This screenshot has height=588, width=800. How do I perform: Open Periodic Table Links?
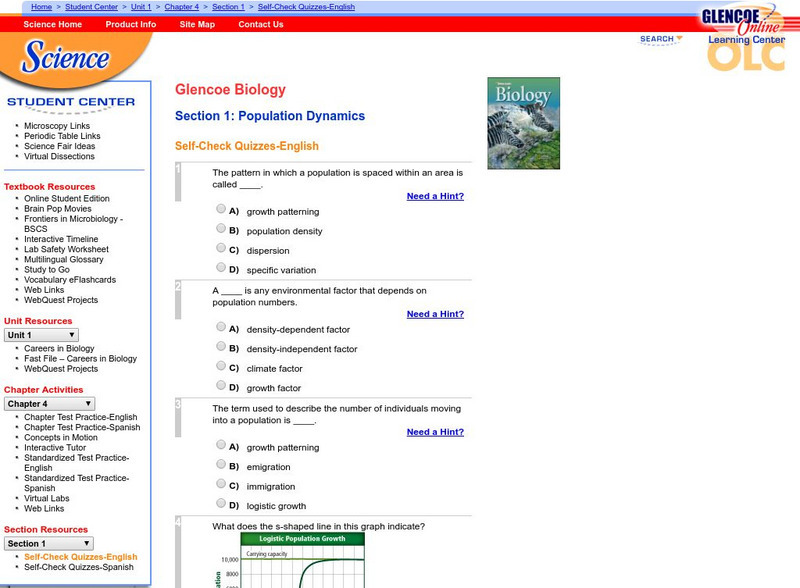[62, 136]
